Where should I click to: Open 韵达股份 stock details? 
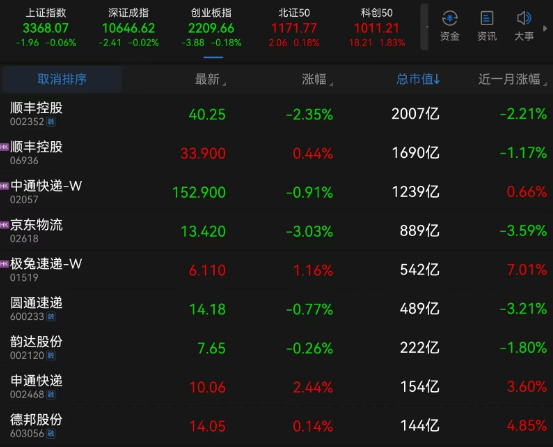[x=276, y=348]
